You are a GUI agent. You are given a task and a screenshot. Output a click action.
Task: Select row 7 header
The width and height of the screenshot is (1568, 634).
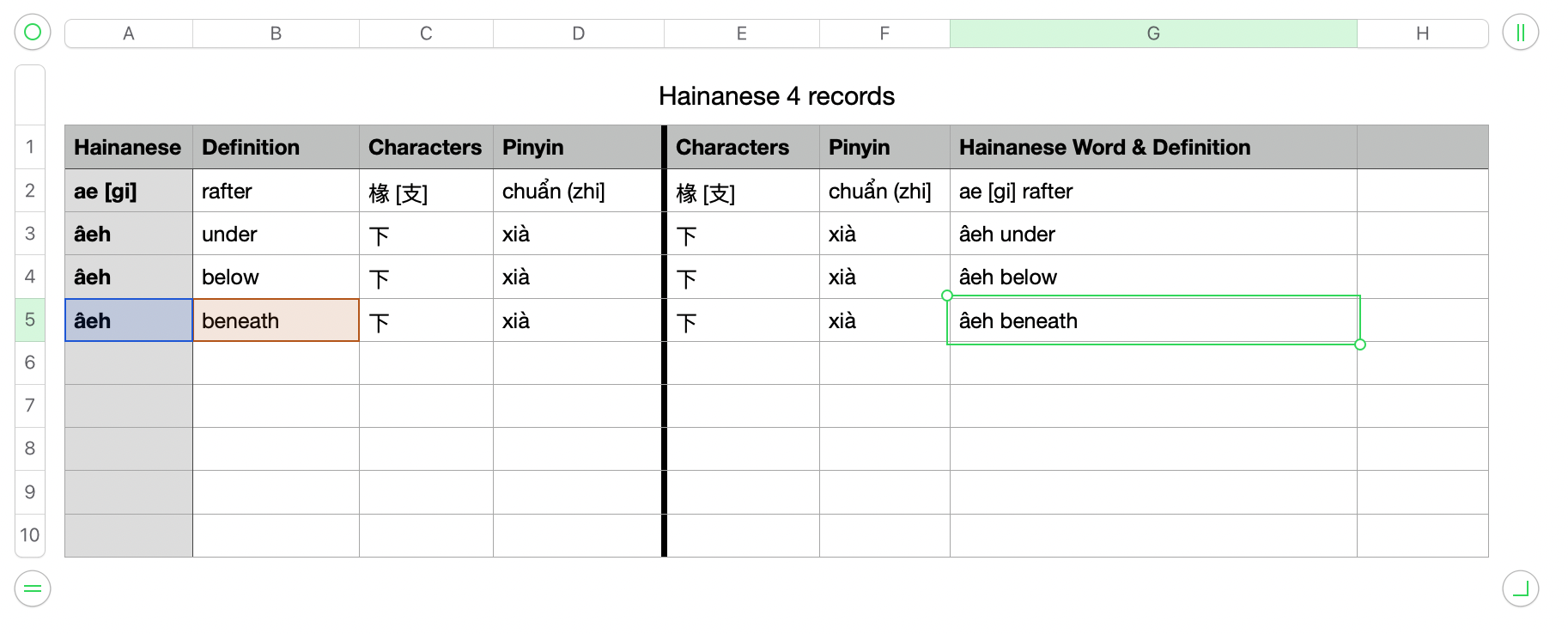30,405
